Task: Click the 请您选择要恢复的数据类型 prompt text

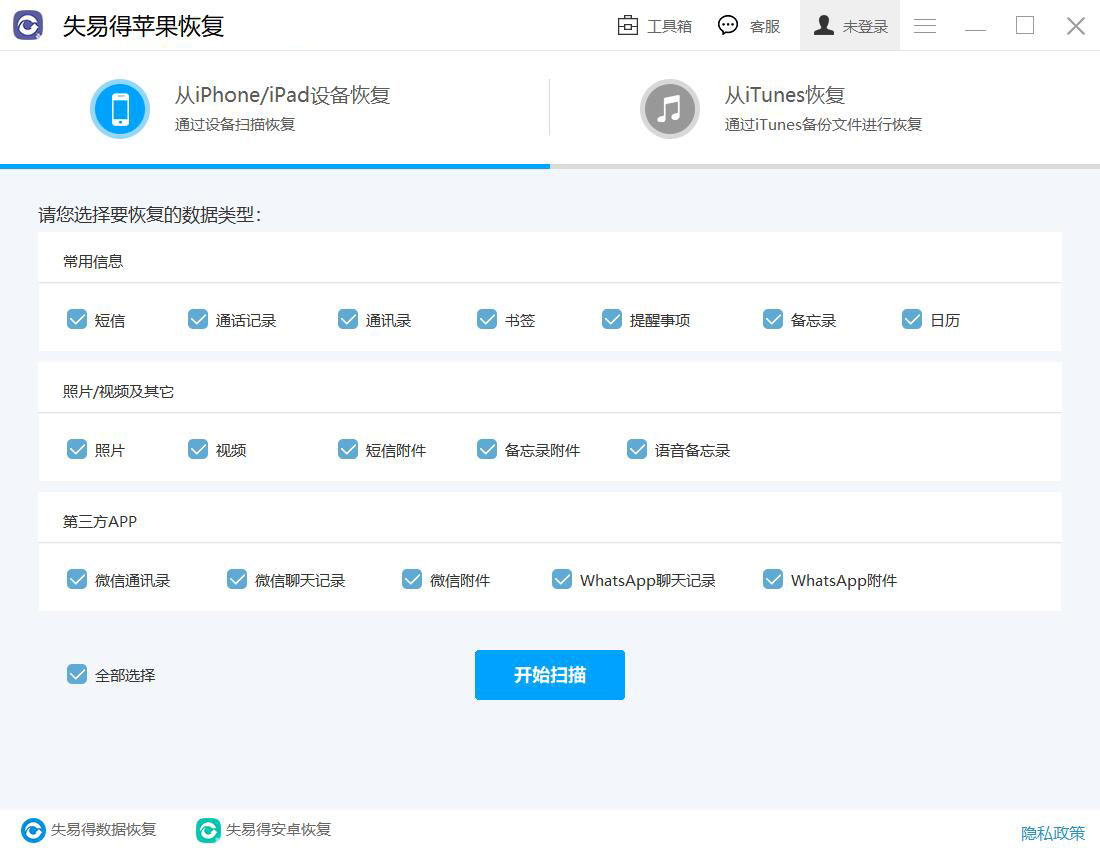Action: (149, 215)
